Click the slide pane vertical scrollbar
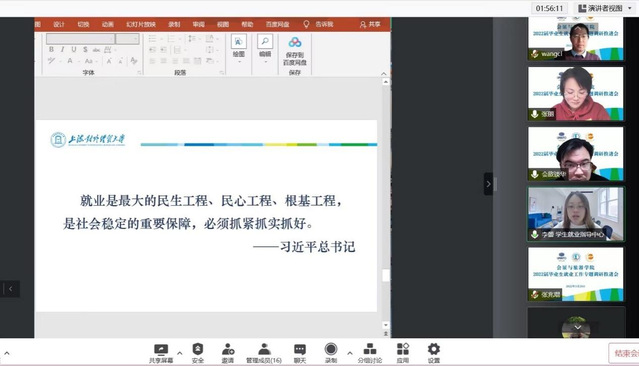The image size is (639, 366). click(x=386, y=204)
